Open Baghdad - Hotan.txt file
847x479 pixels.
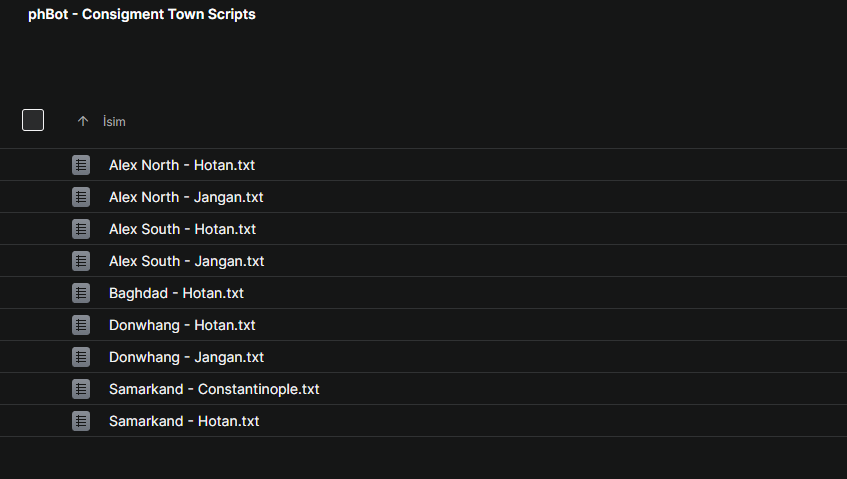176,293
